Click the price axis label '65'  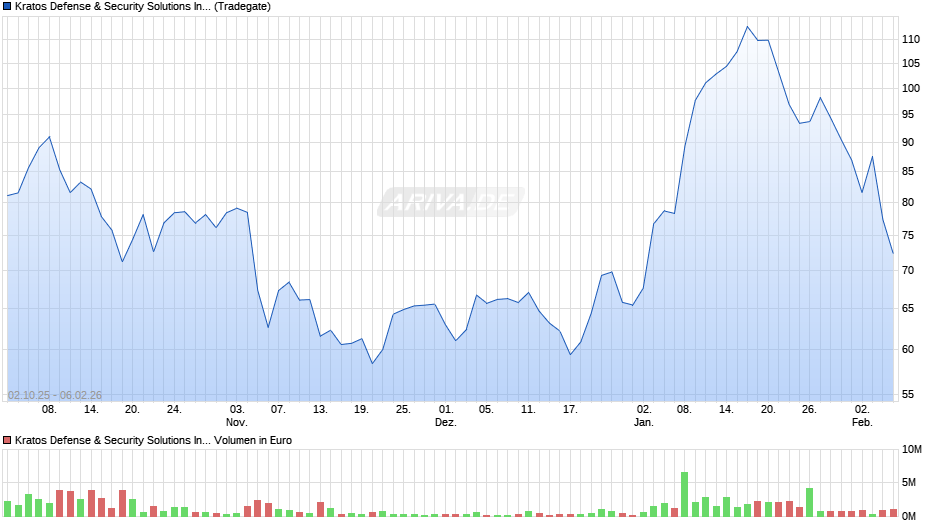pos(908,308)
